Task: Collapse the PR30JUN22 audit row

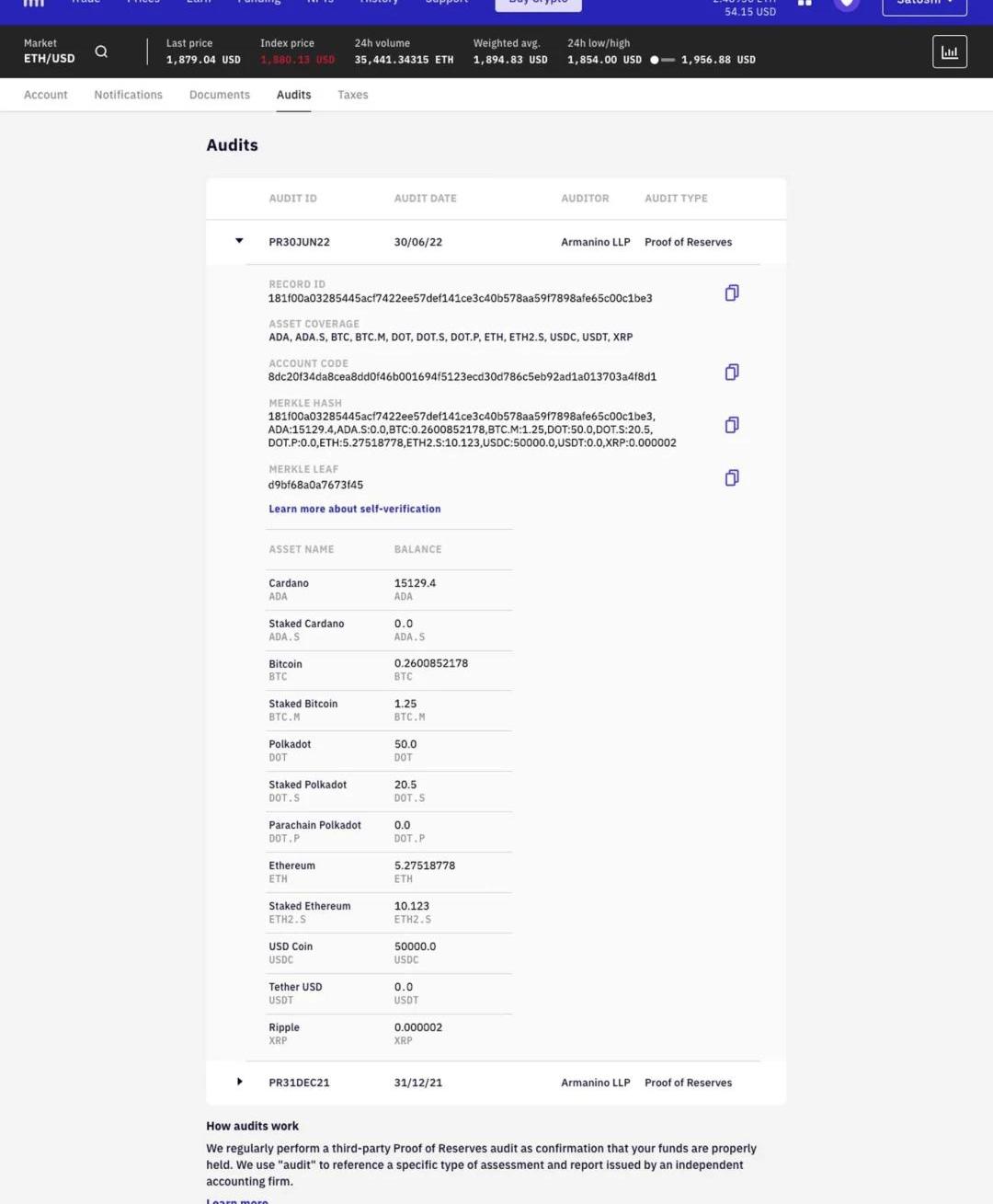Action: (239, 241)
